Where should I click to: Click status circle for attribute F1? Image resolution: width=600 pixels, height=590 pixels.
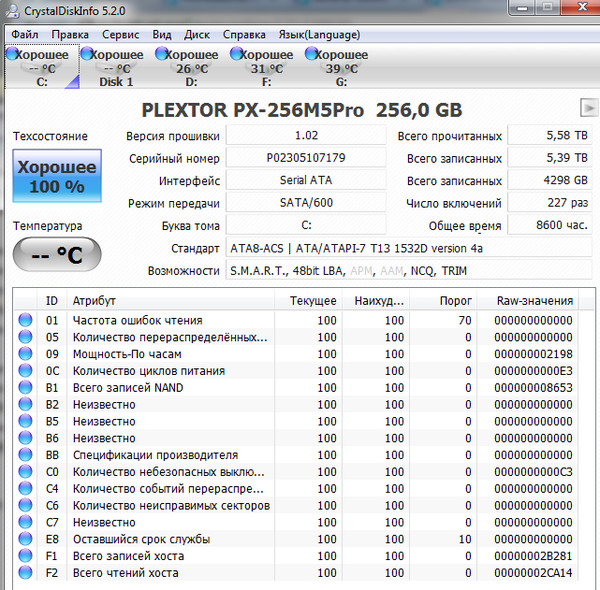click(x=25, y=556)
